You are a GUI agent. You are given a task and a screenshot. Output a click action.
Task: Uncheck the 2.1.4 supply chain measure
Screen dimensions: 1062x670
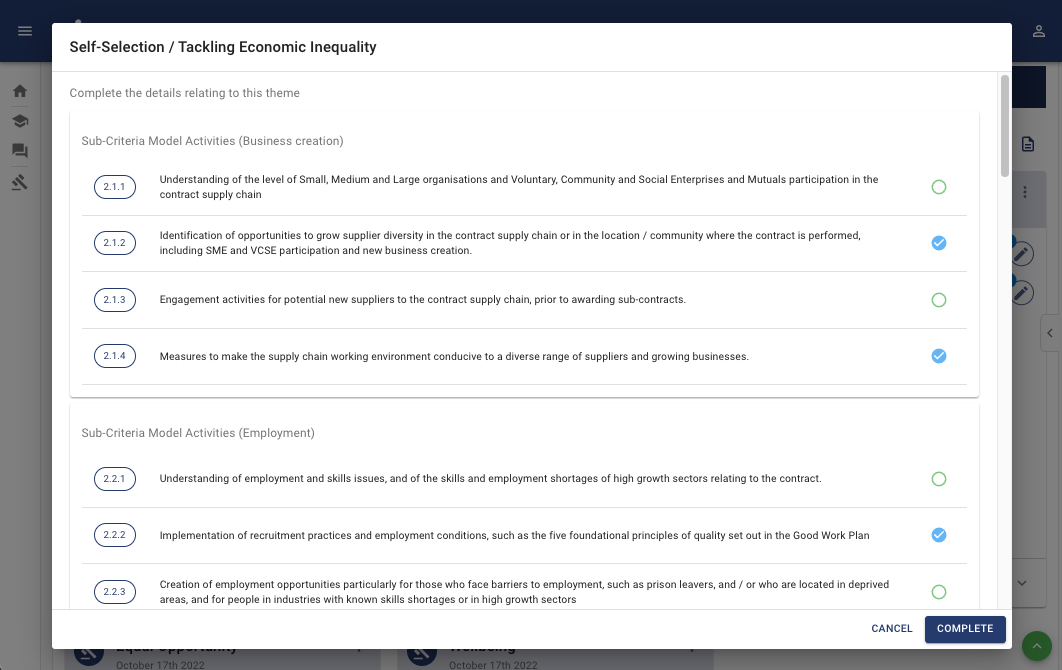click(x=939, y=356)
